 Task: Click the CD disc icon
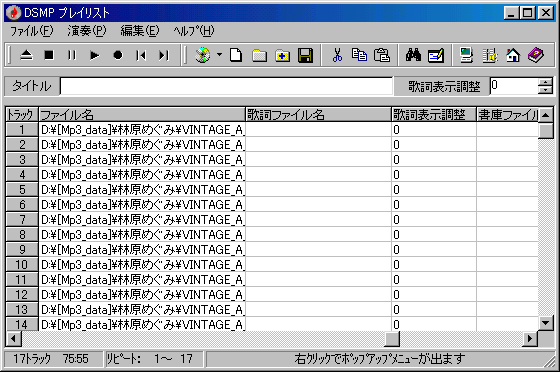coord(202,55)
